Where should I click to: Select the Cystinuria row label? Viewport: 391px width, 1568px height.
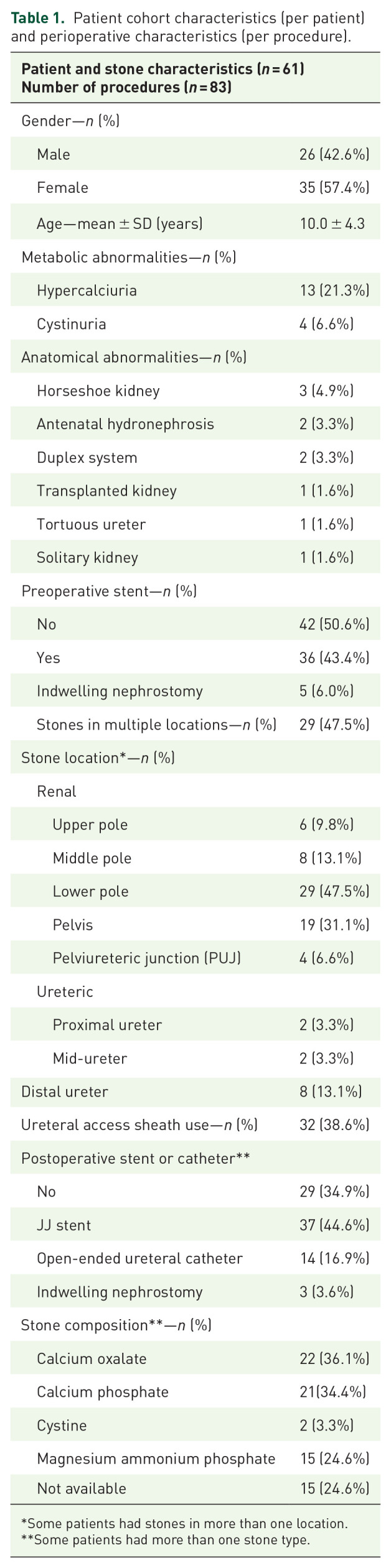click(x=71, y=324)
